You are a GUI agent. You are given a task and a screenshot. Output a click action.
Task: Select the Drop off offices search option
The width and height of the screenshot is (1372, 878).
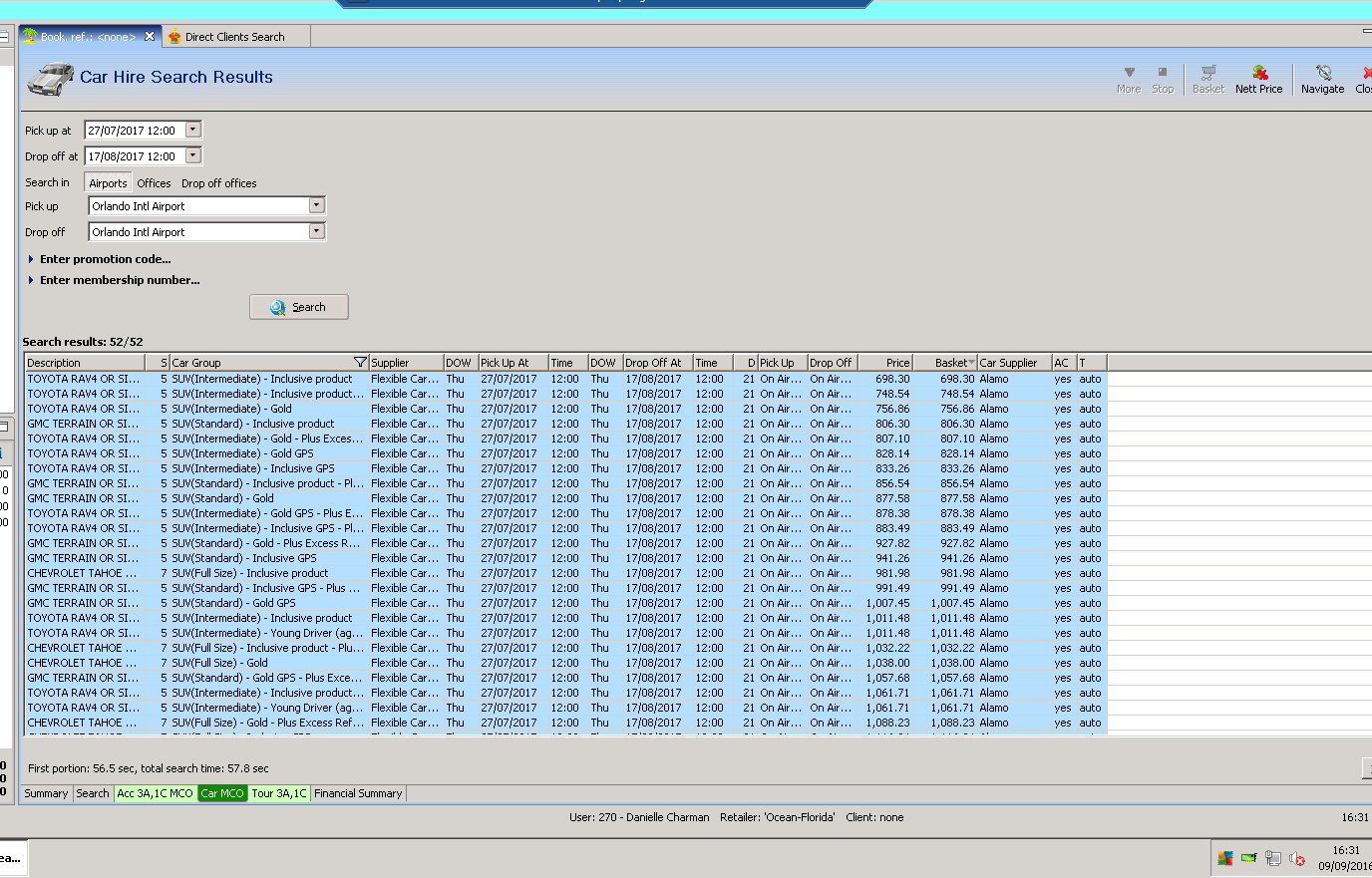pos(219,183)
